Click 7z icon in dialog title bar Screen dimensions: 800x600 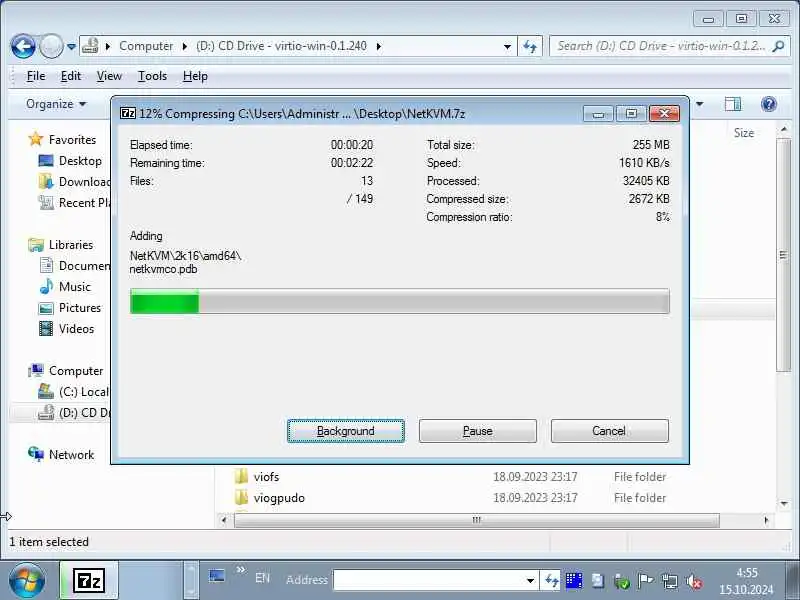coord(128,113)
